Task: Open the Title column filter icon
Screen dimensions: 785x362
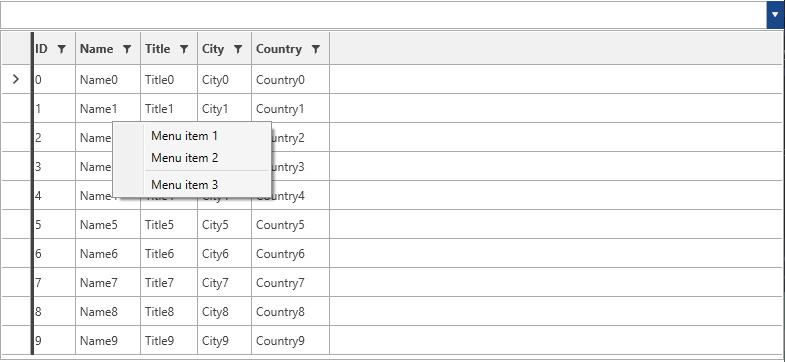Action: [x=184, y=49]
